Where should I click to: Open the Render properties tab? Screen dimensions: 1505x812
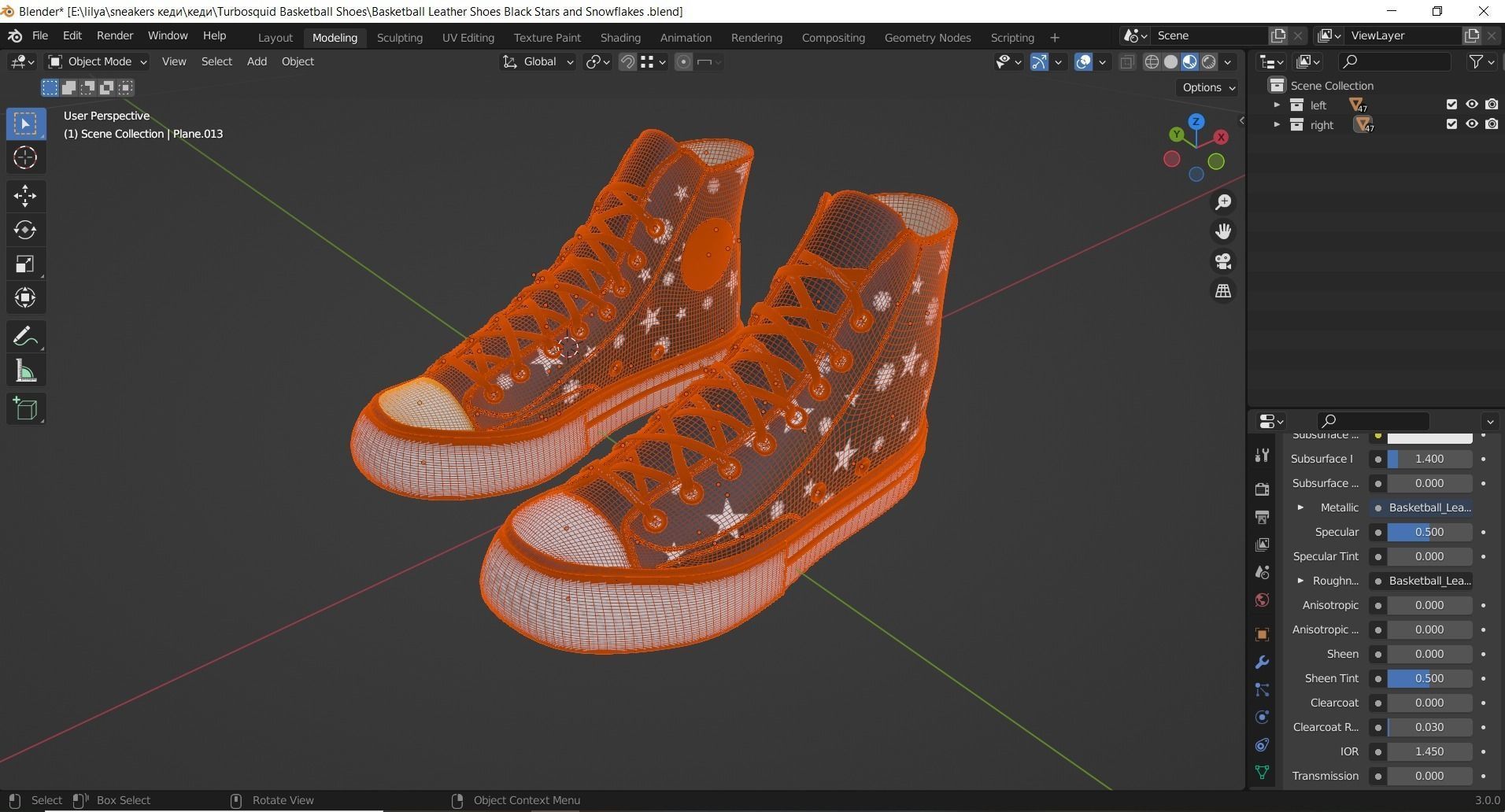pyautogui.click(x=1262, y=489)
